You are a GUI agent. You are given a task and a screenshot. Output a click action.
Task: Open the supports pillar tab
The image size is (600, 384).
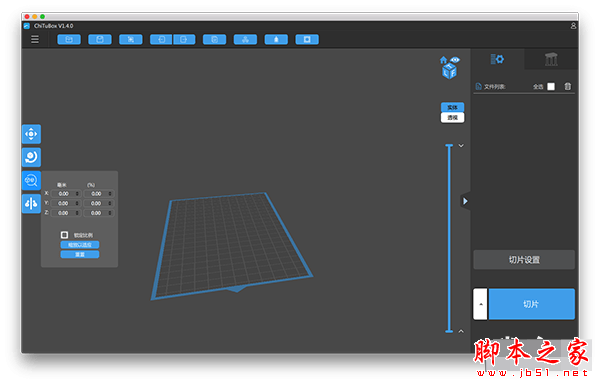click(x=551, y=59)
